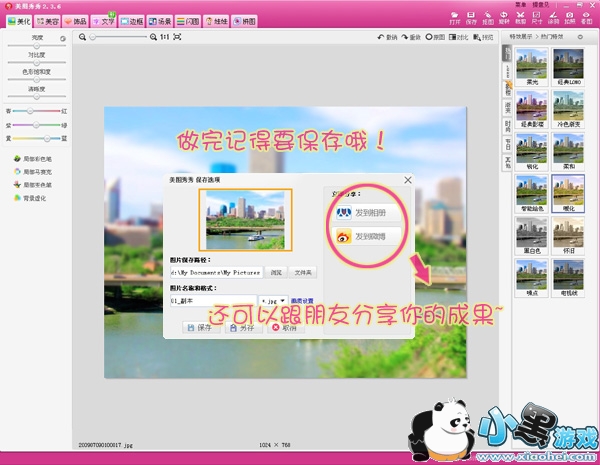Click the 原图 original image icon

pyautogui.click(x=435, y=37)
